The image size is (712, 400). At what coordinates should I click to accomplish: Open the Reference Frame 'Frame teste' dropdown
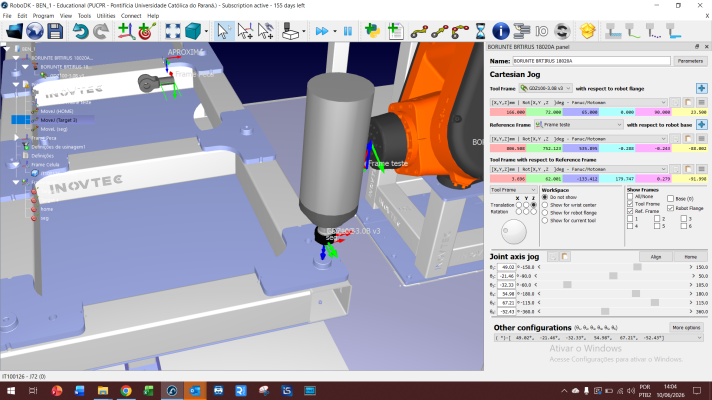point(578,125)
